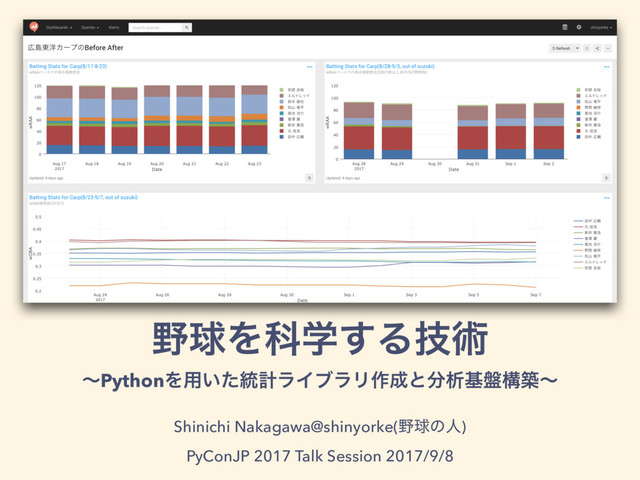This screenshot has width=640, height=480.
Task: Open the dashboard more-options button
Action: 608,48
